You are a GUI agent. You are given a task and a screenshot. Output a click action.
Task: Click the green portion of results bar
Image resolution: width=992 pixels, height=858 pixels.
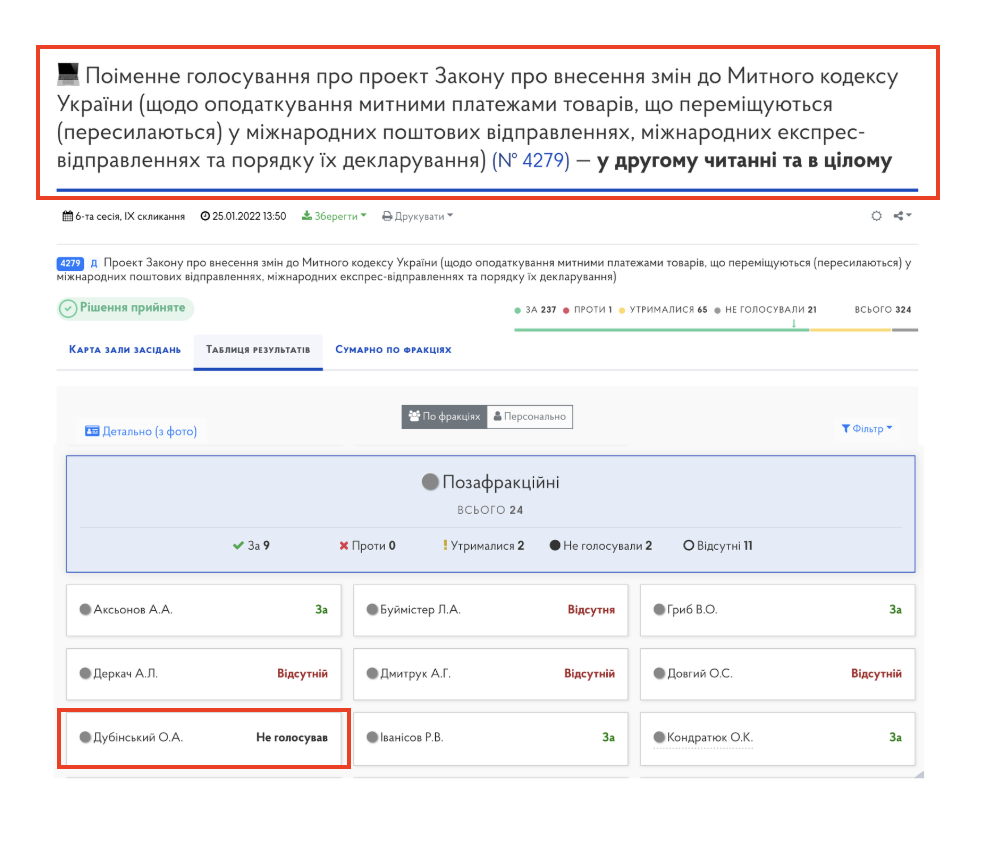pyautogui.click(x=662, y=330)
